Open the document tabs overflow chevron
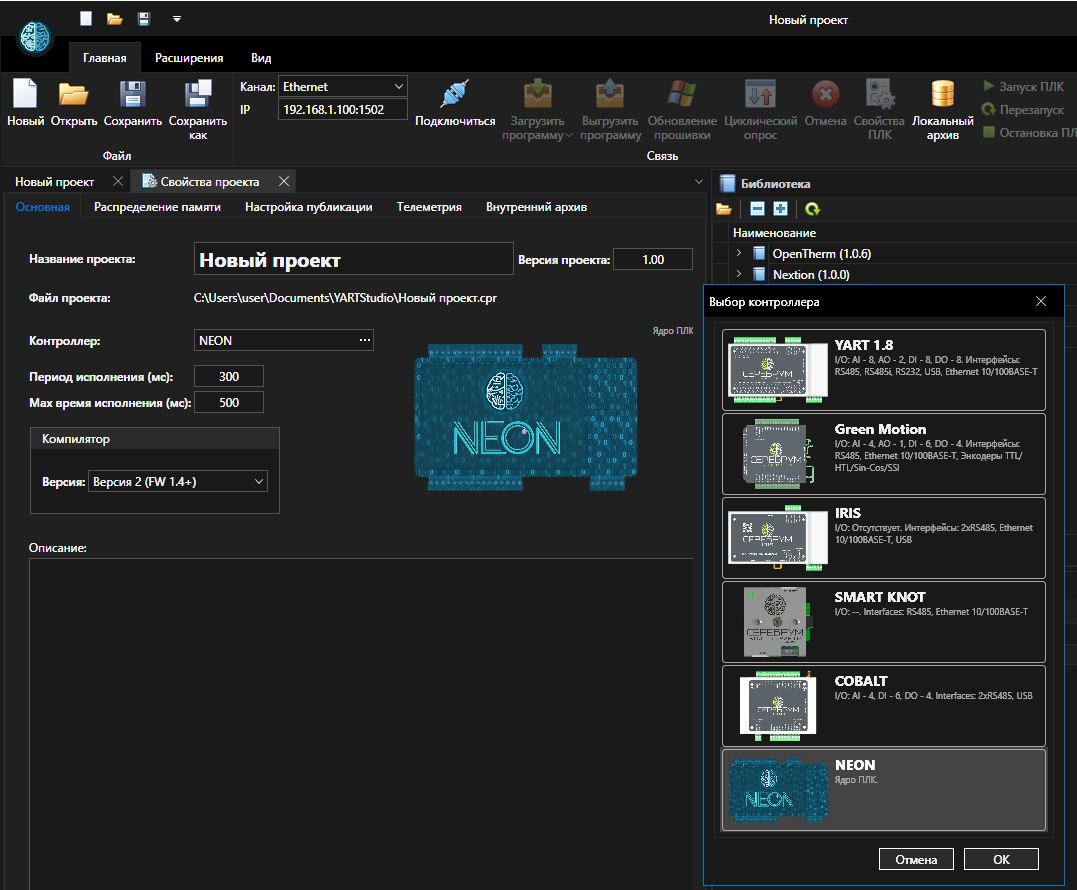 [699, 182]
